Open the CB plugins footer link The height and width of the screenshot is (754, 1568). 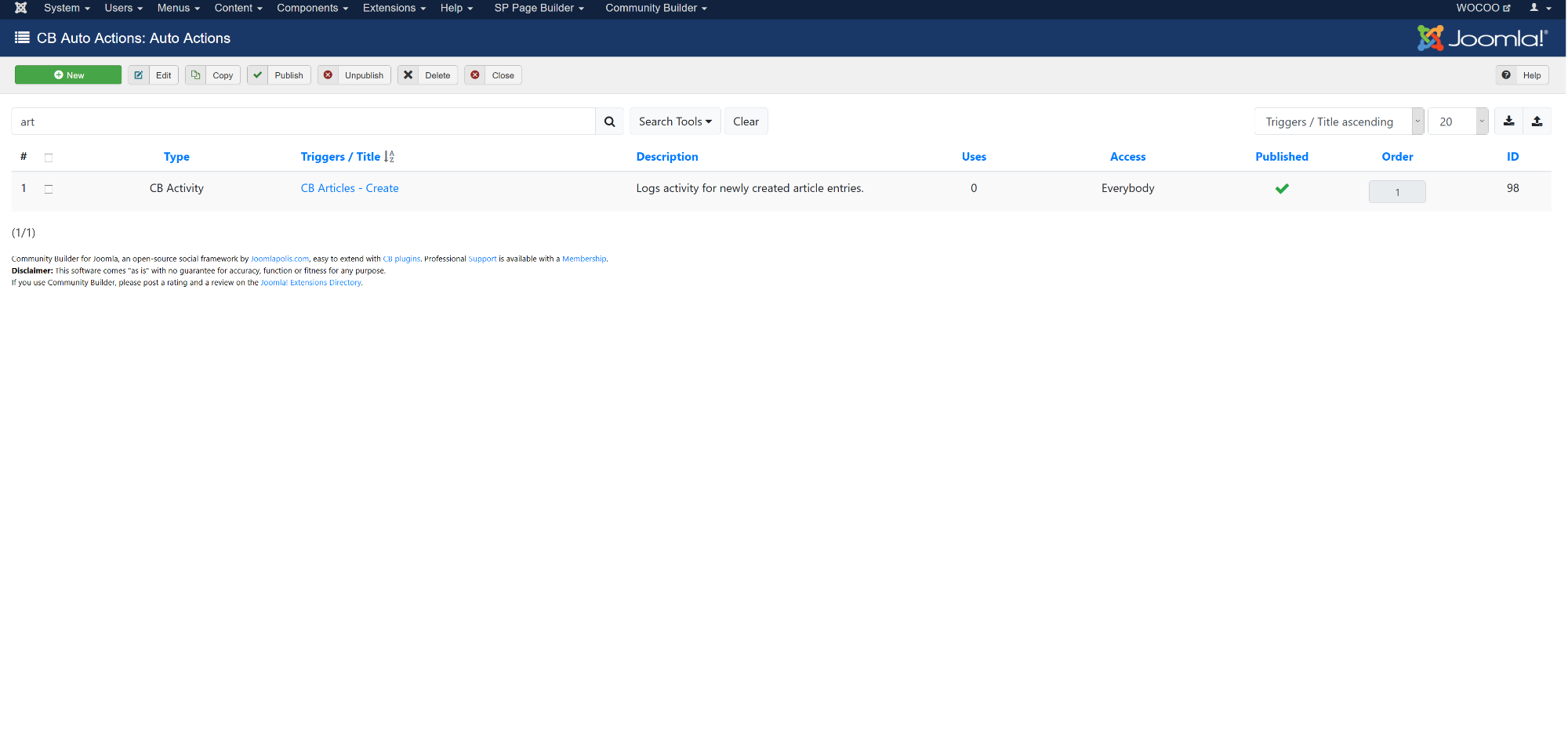pyautogui.click(x=401, y=259)
